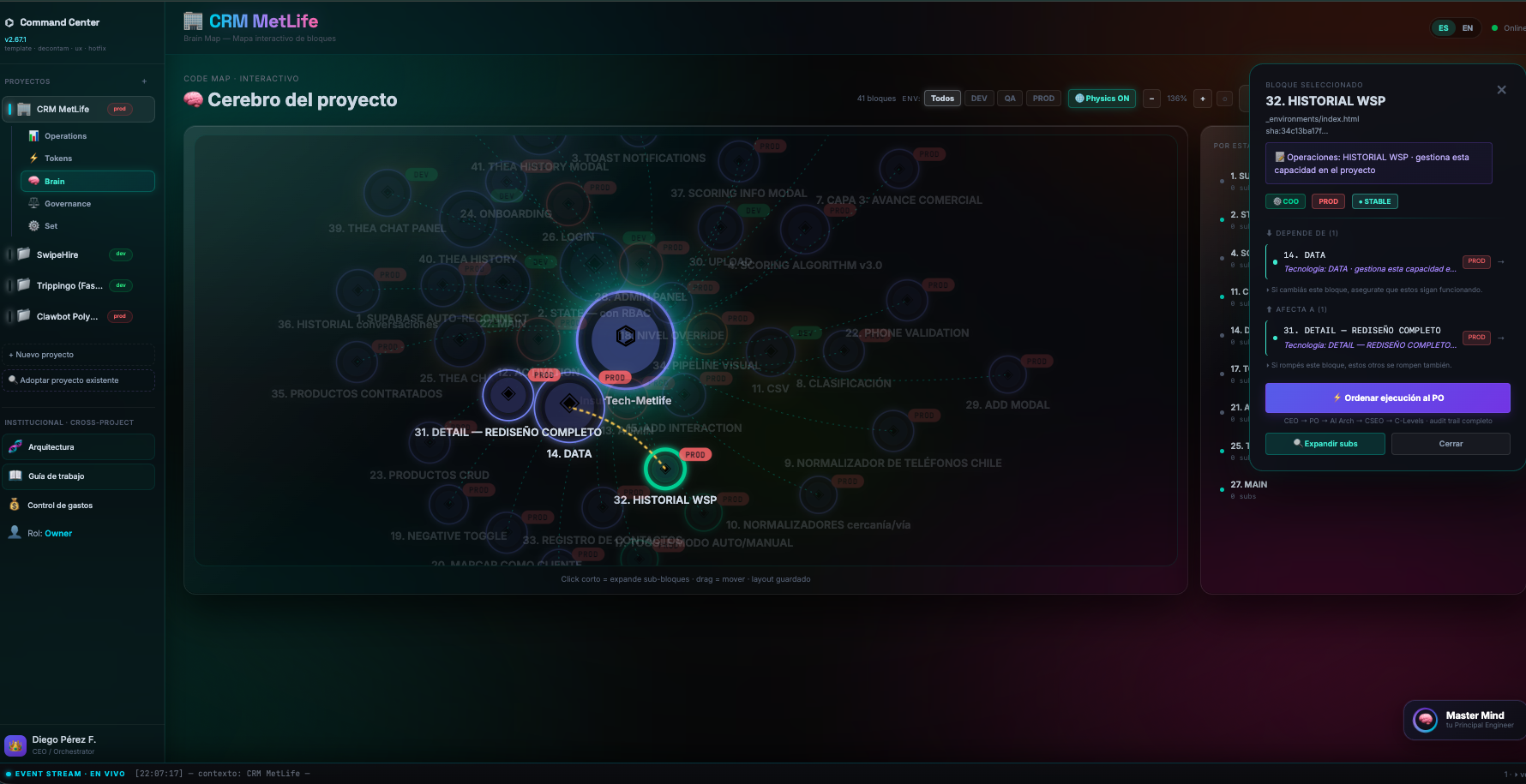Expand the DEPENDE DE section header
The width and height of the screenshot is (1526, 784).
click(x=1301, y=233)
